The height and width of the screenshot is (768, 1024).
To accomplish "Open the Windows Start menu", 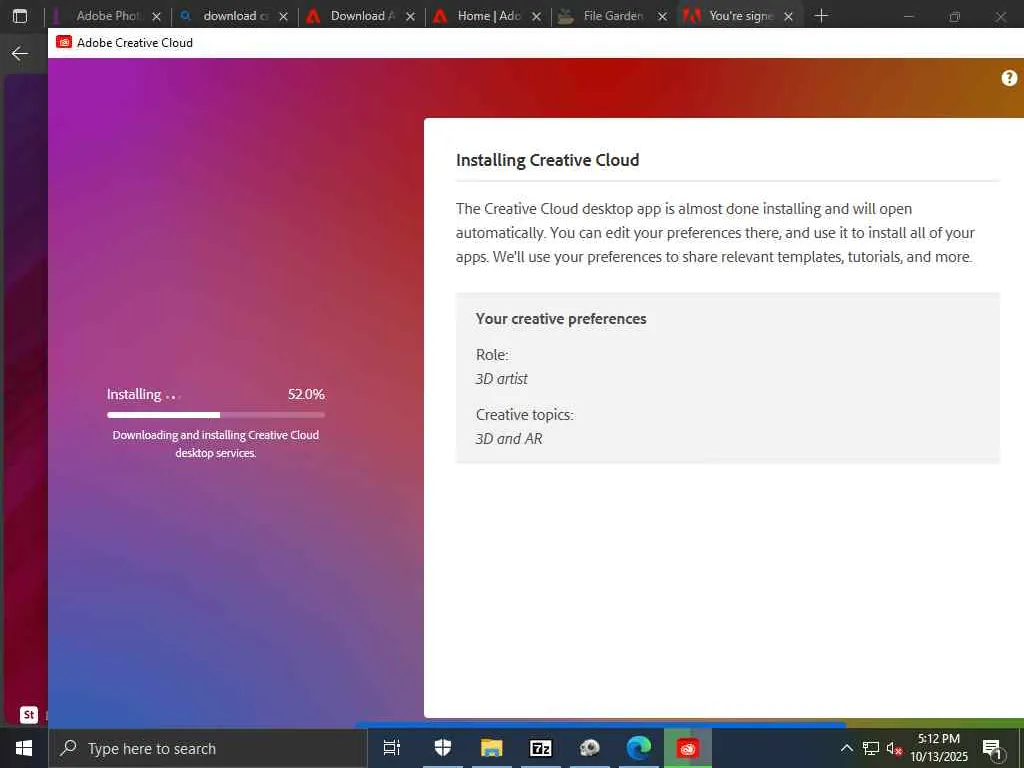I will 24,748.
